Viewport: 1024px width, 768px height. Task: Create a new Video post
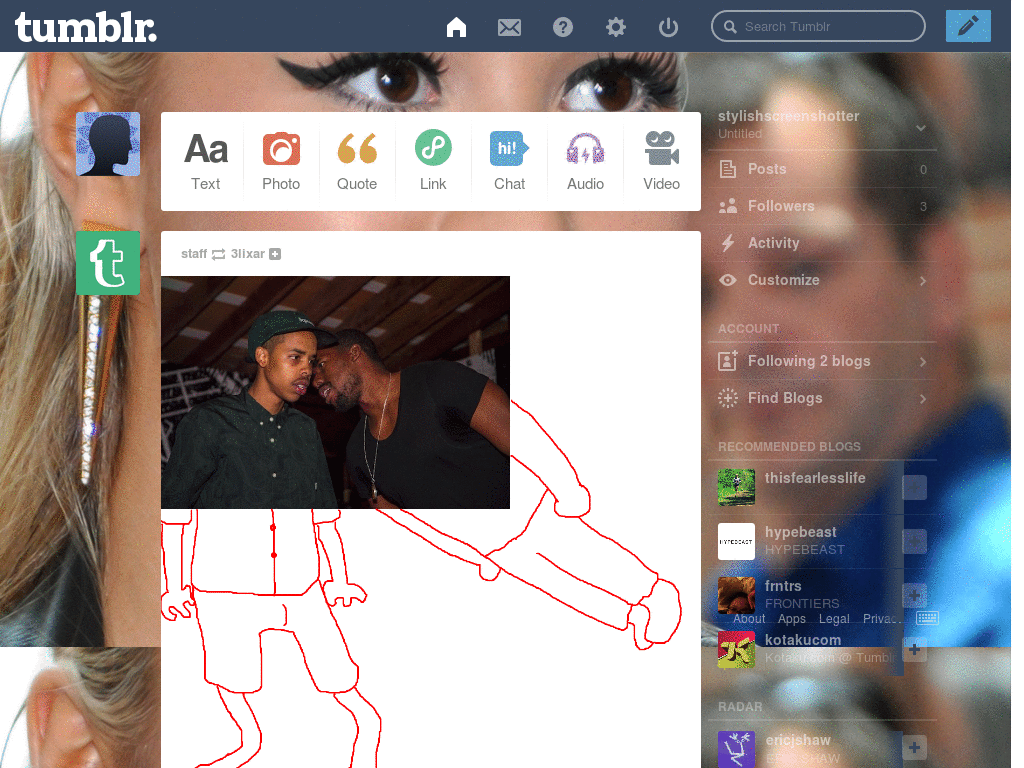click(661, 161)
